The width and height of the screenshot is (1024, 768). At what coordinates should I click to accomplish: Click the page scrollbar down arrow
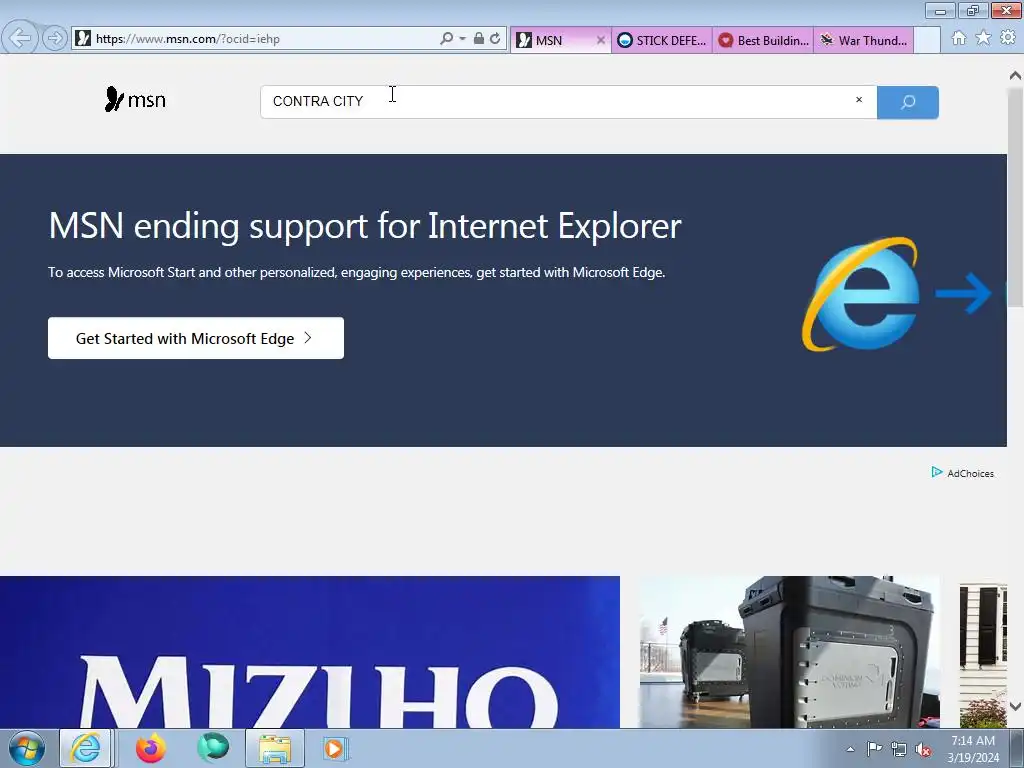point(1015,706)
